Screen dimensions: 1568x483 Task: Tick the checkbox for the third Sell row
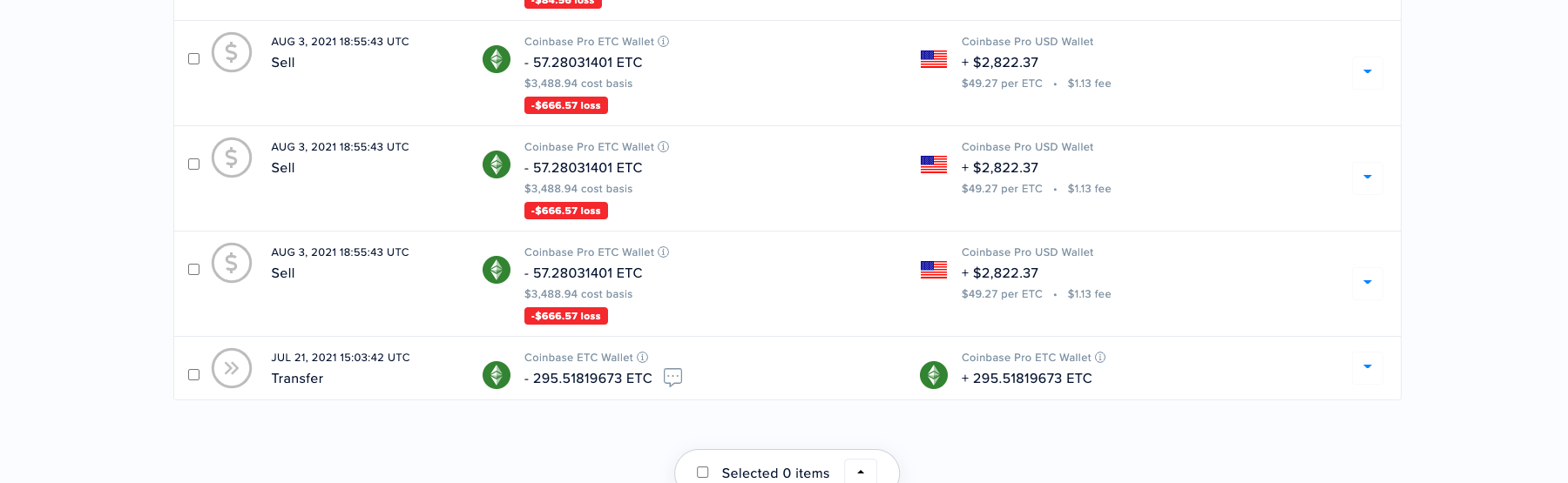[x=194, y=270]
